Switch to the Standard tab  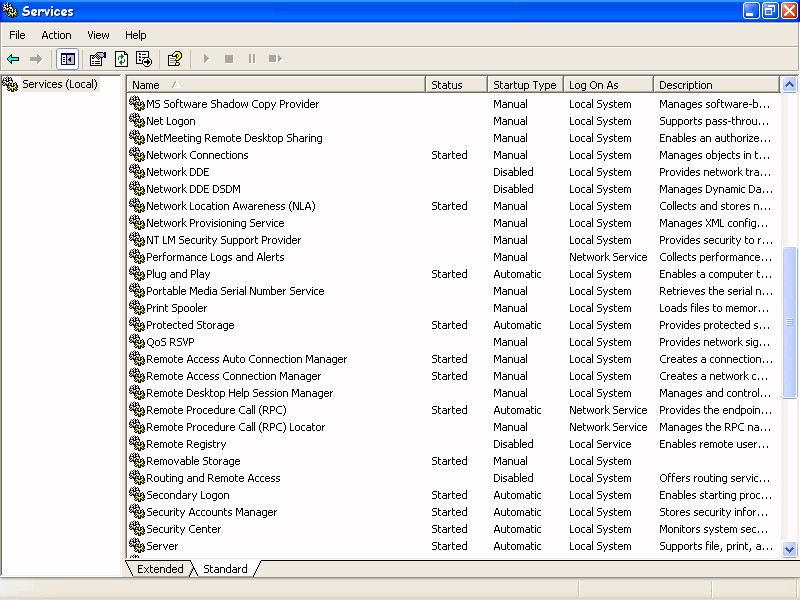pos(225,569)
